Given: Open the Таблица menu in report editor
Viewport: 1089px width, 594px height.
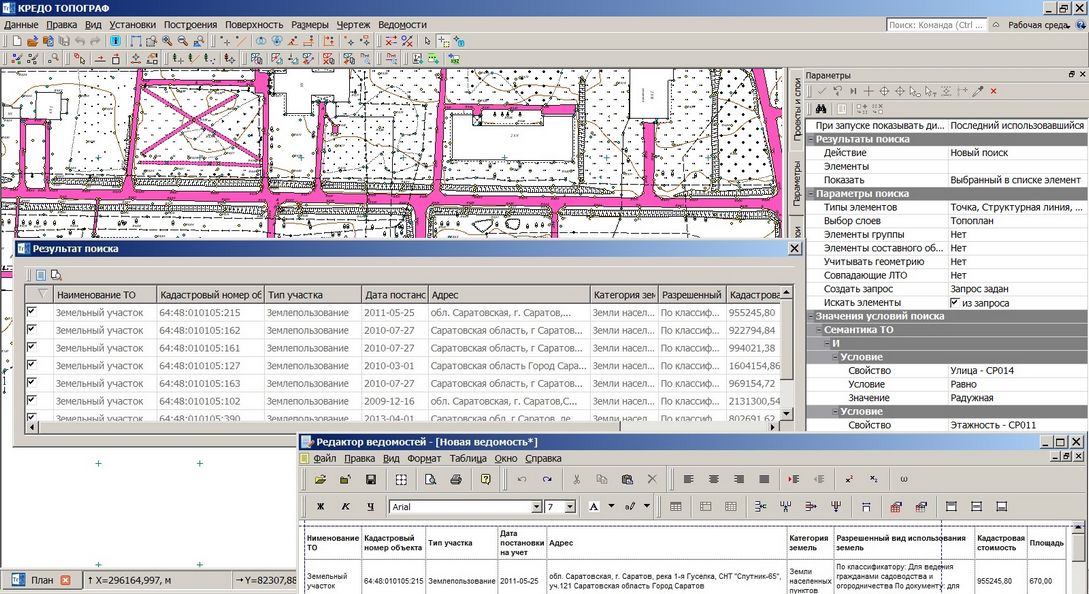Looking at the screenshot, I should coord(467,458).
